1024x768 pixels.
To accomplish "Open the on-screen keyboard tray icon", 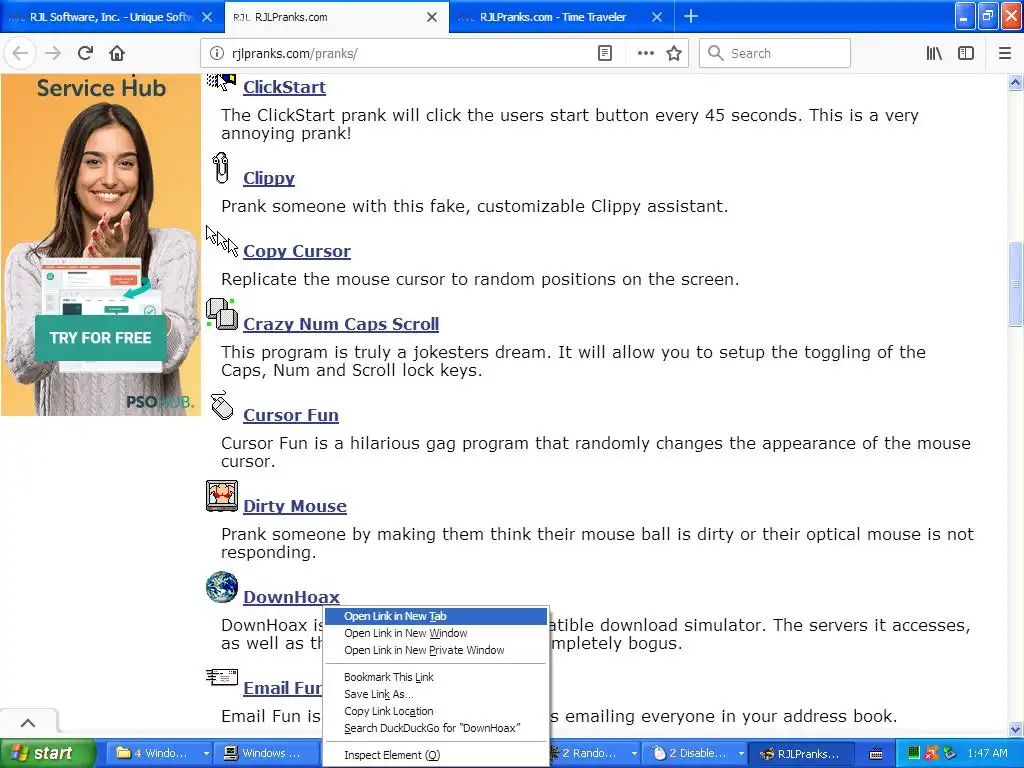I will coord(876,754).
